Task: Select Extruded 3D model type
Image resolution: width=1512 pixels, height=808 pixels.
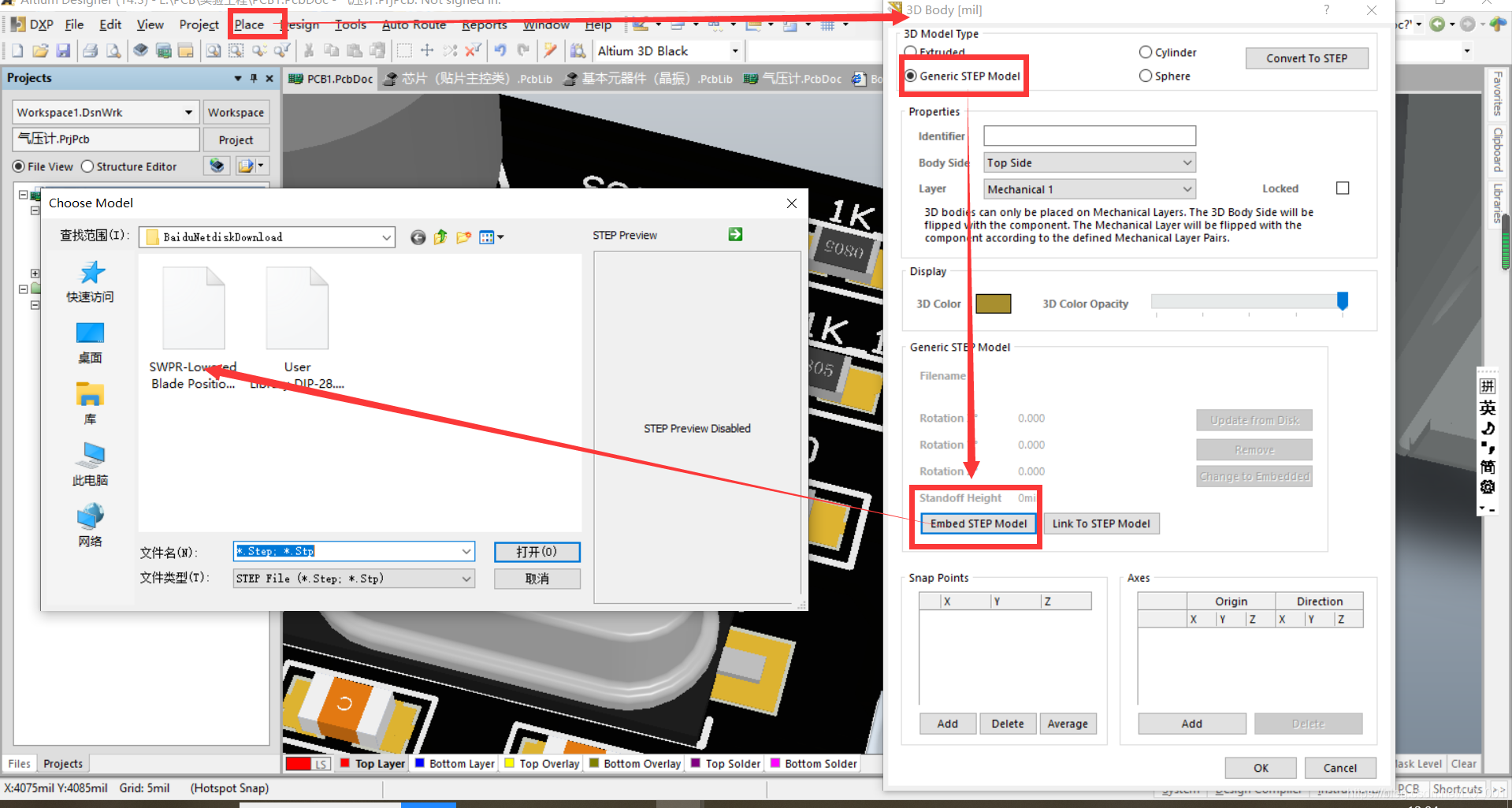Action: pos(911,52)
